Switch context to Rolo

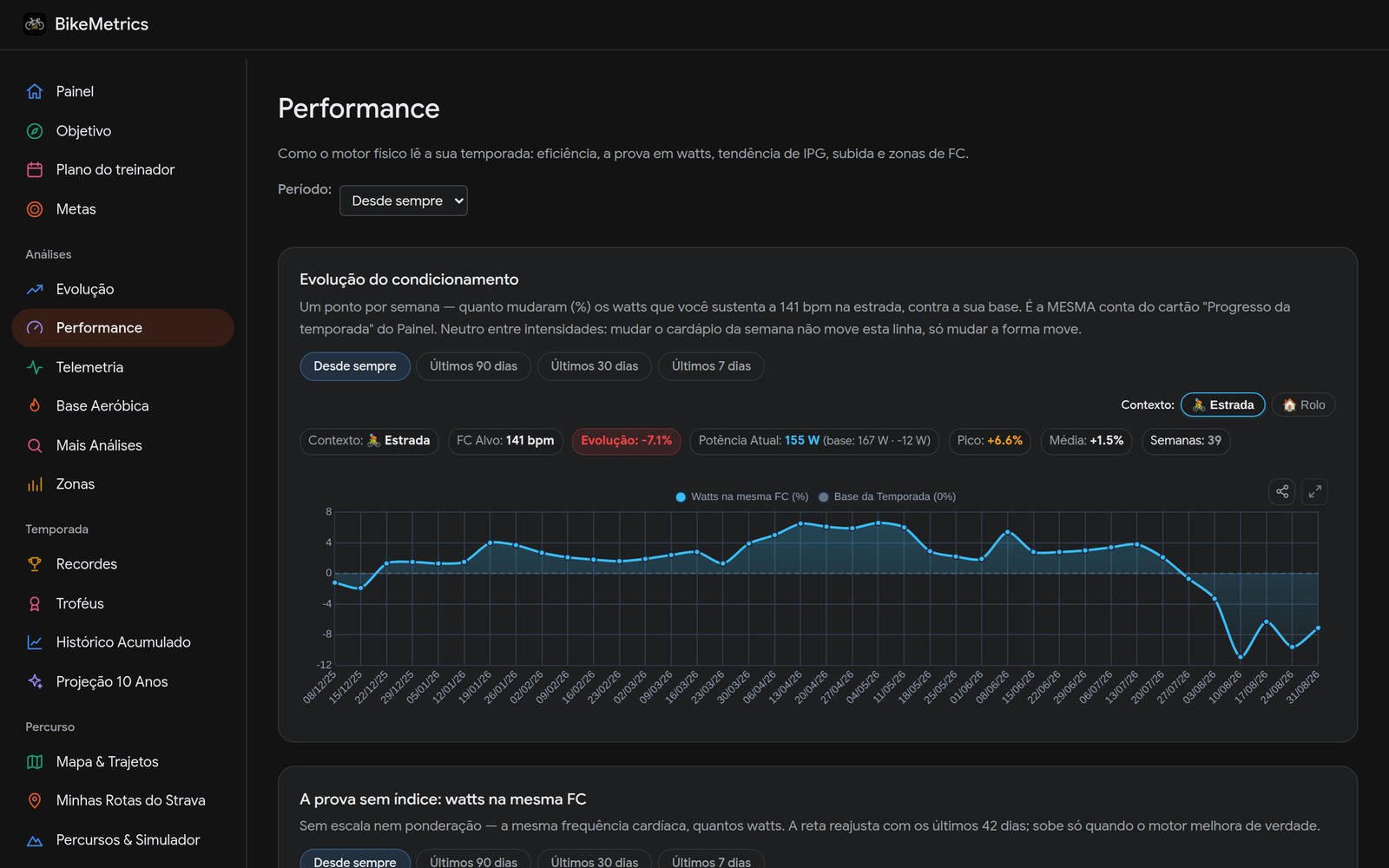tap(1303, 404)
